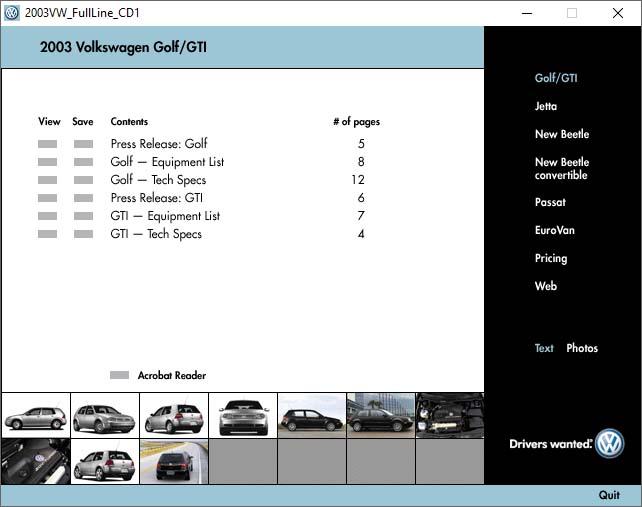This screenshot has height=507, width=642.
Task: Open the black GTI on road thumbnail
Action: 174,462
